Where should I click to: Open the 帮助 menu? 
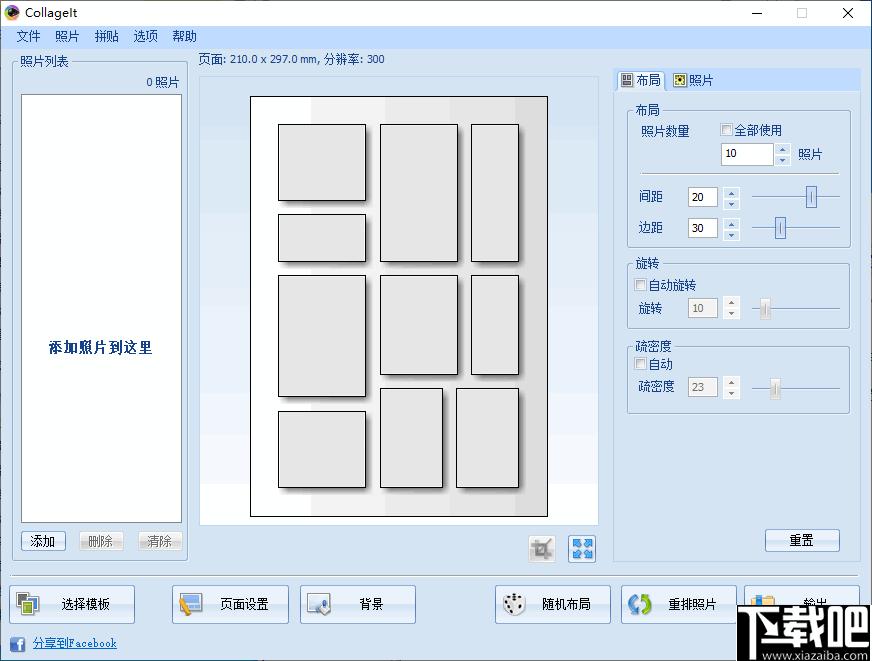tap(184, 37)
